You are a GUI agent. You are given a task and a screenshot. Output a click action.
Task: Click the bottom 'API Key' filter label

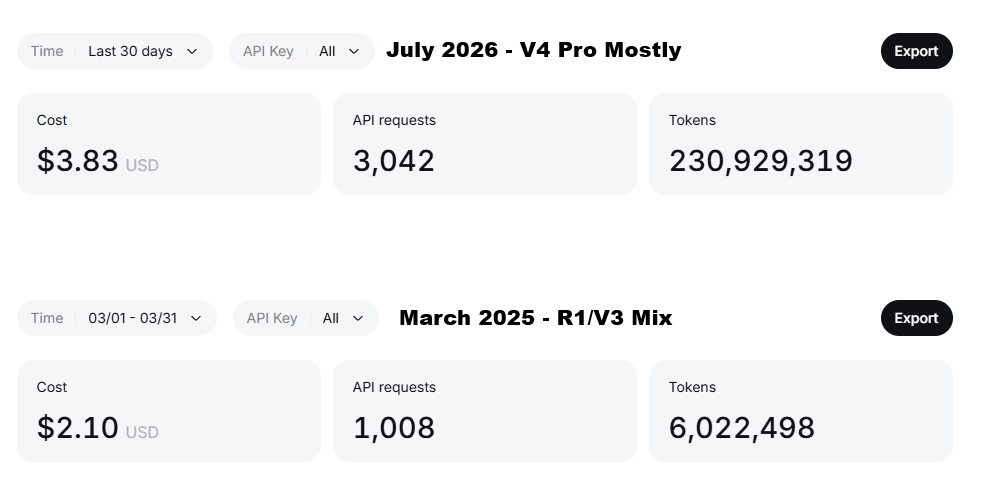(x=272, y=318)
